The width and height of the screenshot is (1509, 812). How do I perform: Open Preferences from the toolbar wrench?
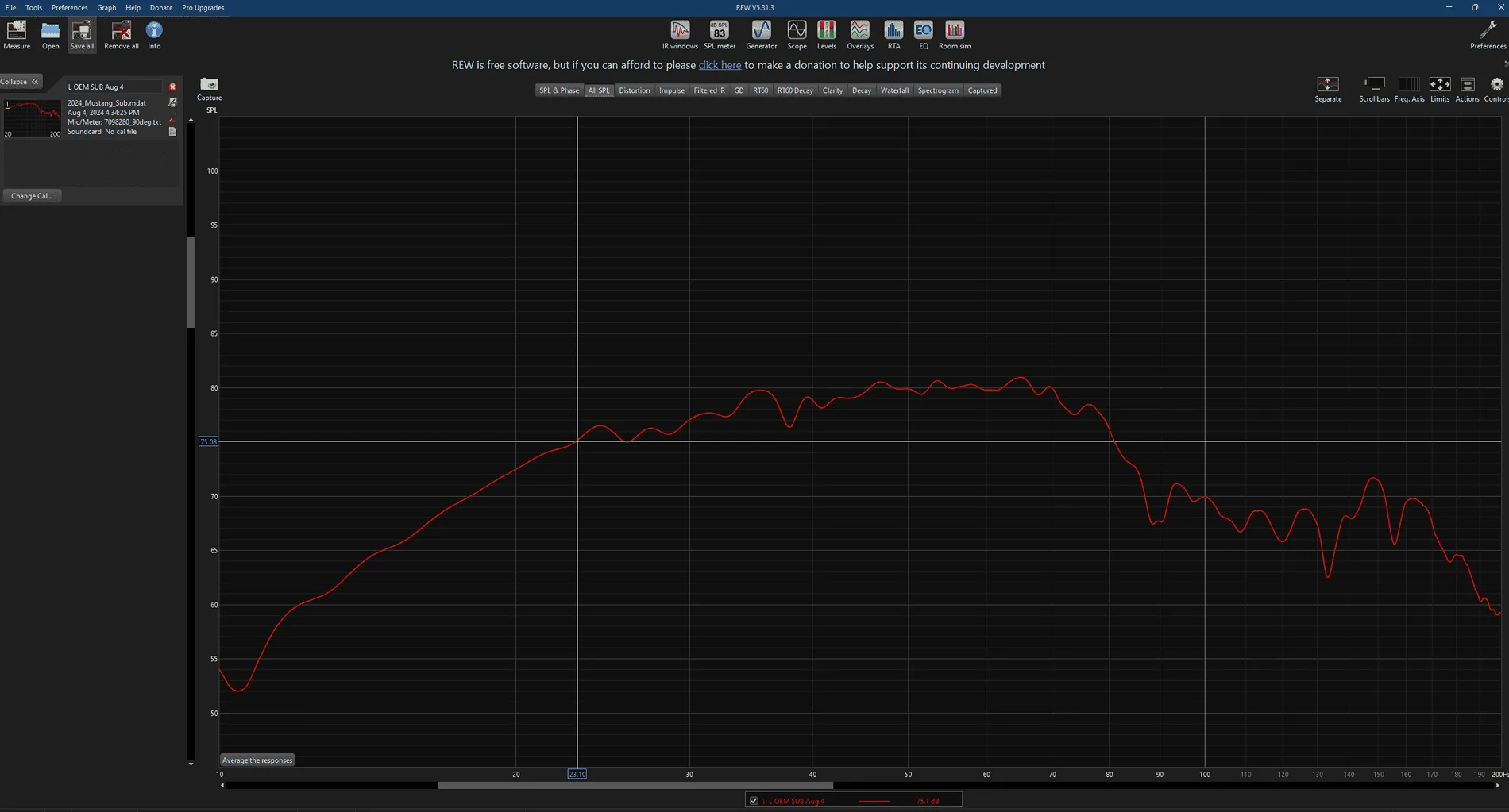coord(1488,35)
